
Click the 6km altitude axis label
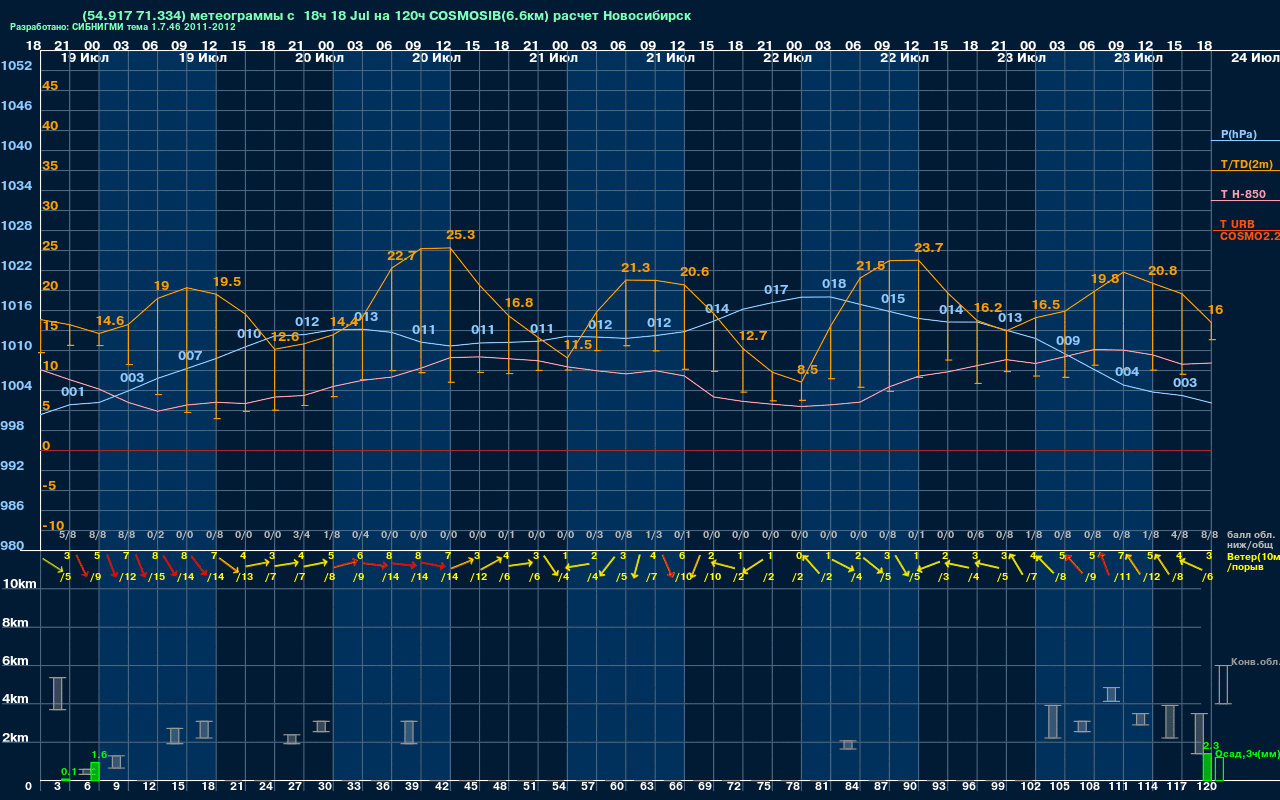point(17,661)
